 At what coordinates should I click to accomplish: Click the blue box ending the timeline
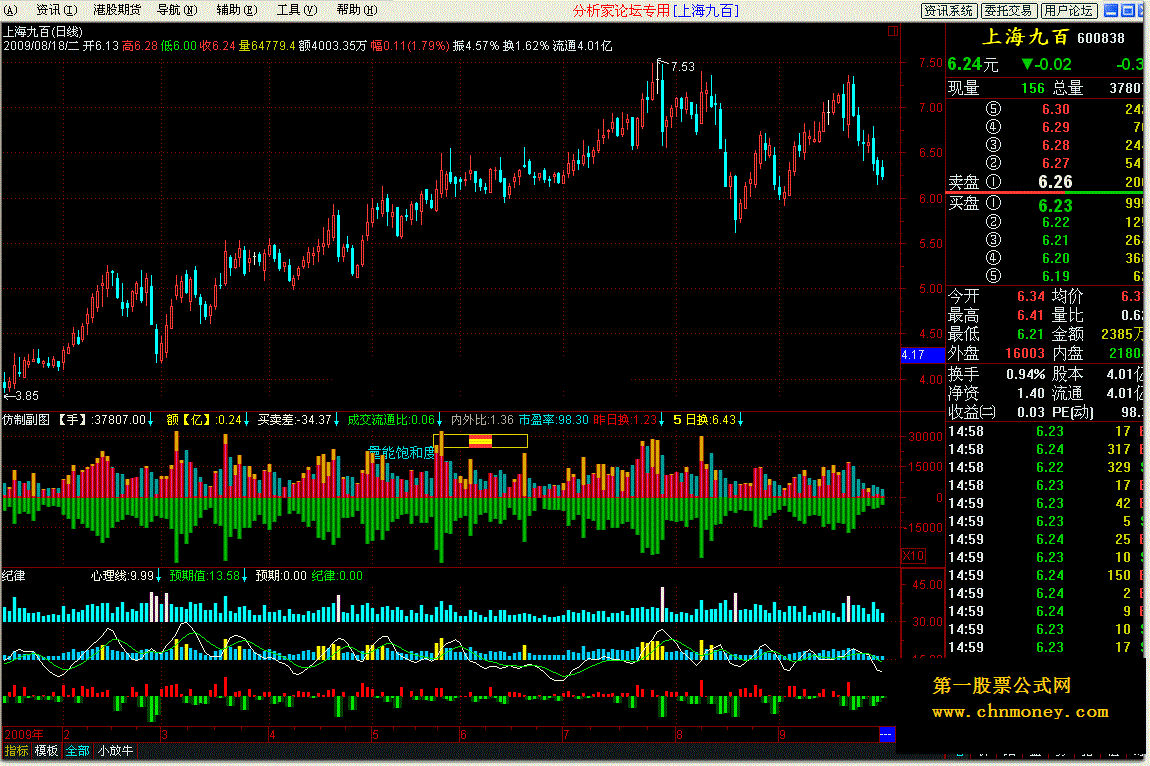click(x=887, y=734)
